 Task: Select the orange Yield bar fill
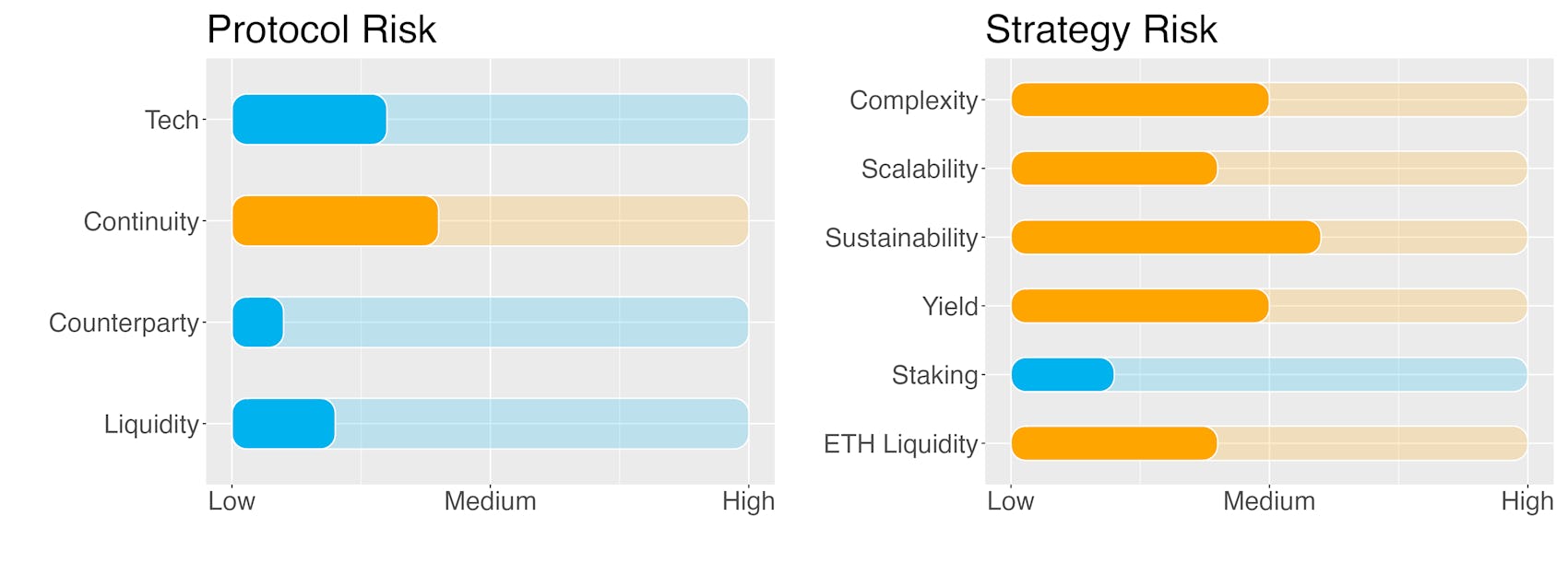[1140, 306]
